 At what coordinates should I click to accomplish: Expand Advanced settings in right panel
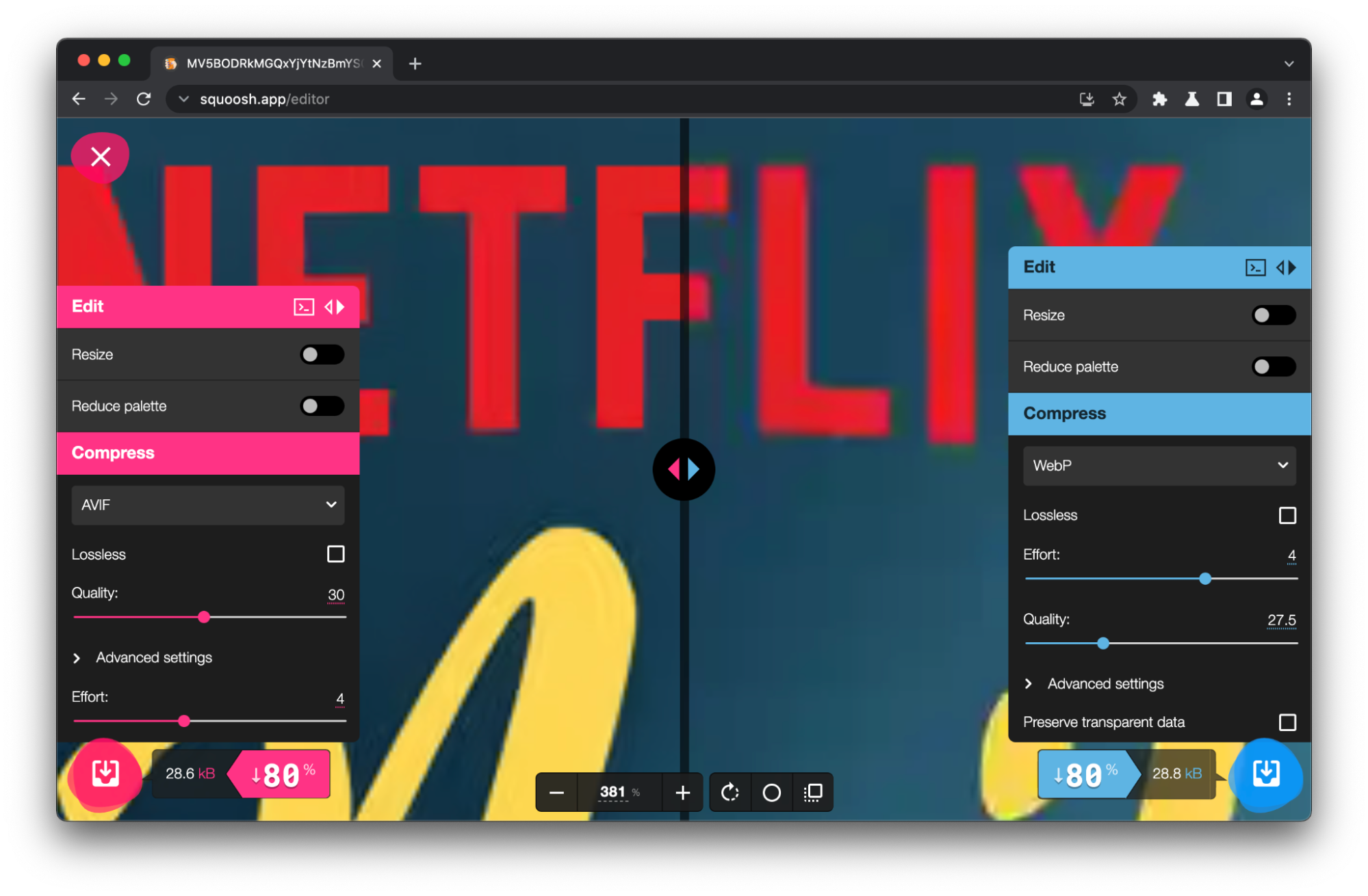pyautogui.click(x=1094, y=684)
